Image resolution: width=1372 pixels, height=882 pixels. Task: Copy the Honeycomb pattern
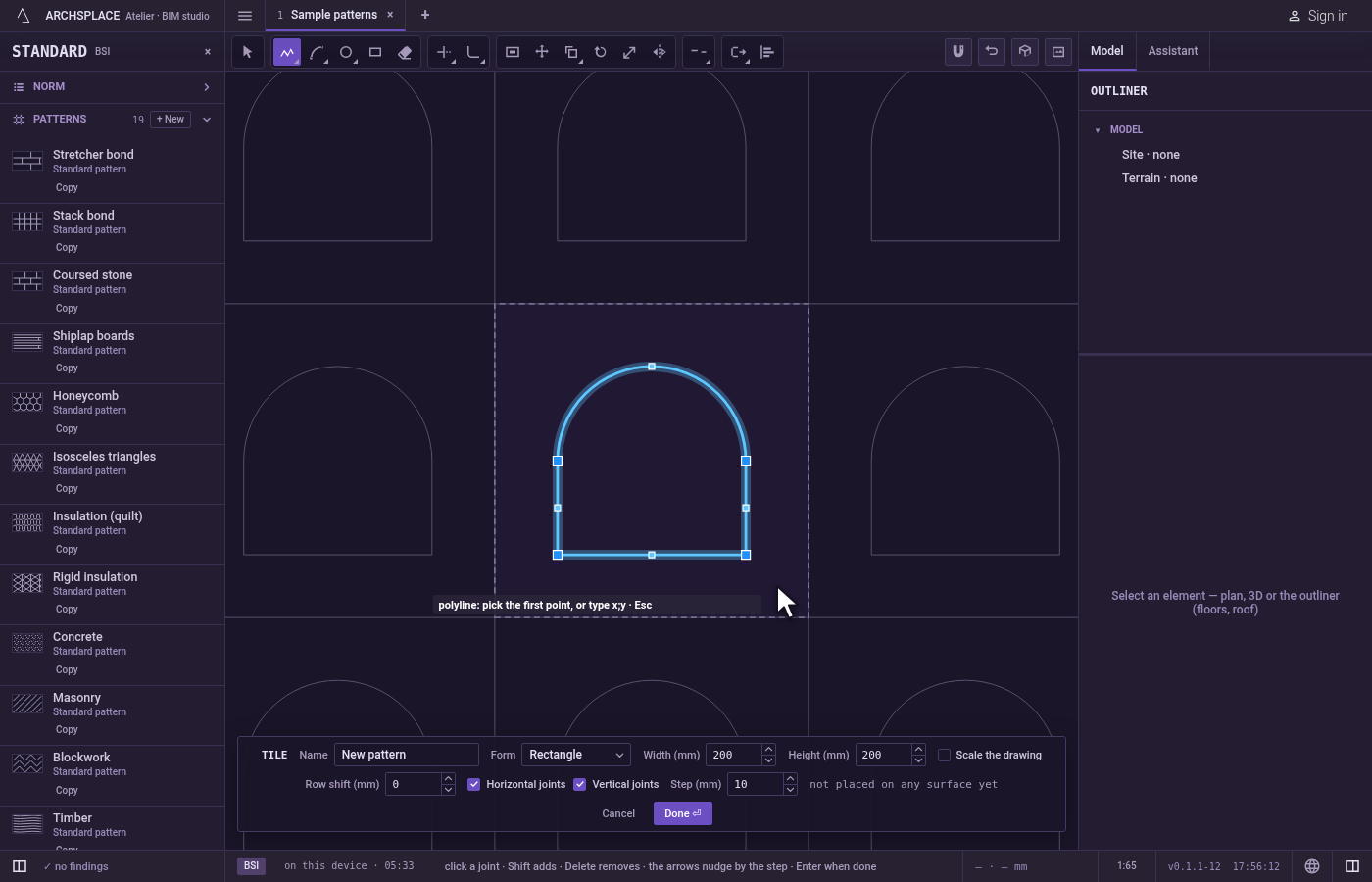67,429
